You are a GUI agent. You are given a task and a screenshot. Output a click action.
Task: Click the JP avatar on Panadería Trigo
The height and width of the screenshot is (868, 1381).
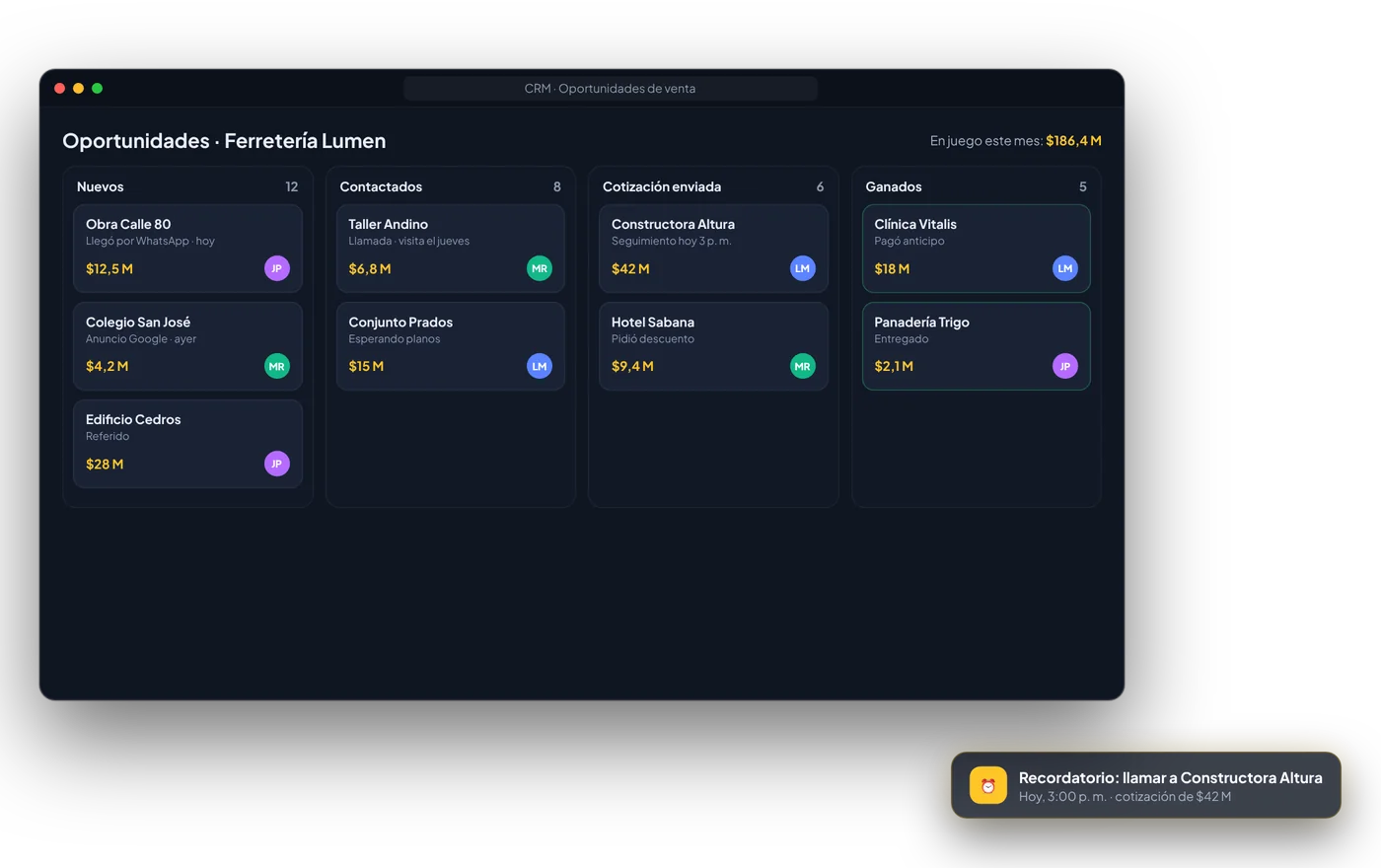tap(1065, 366)
